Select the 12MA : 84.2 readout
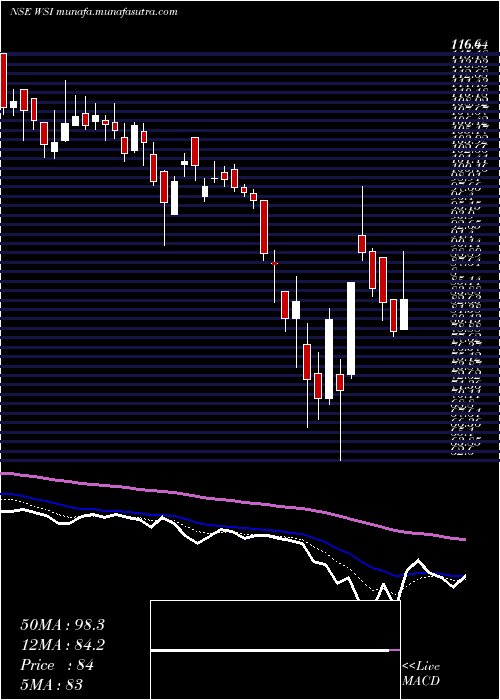Viewport: 500px width, 700px height. 62,645
